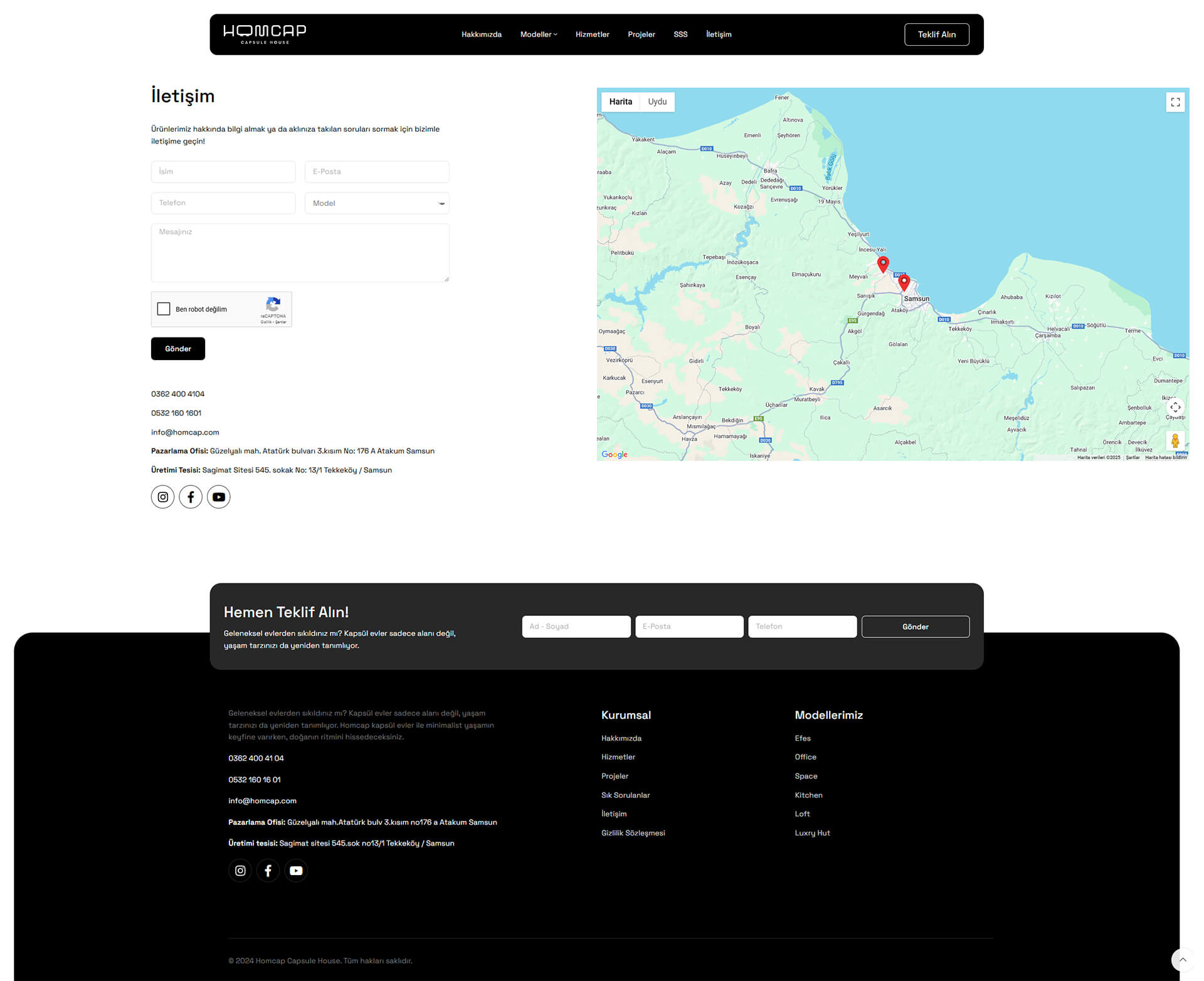
Task: Submit contact form with Gönder
Action: click(178, 349)
